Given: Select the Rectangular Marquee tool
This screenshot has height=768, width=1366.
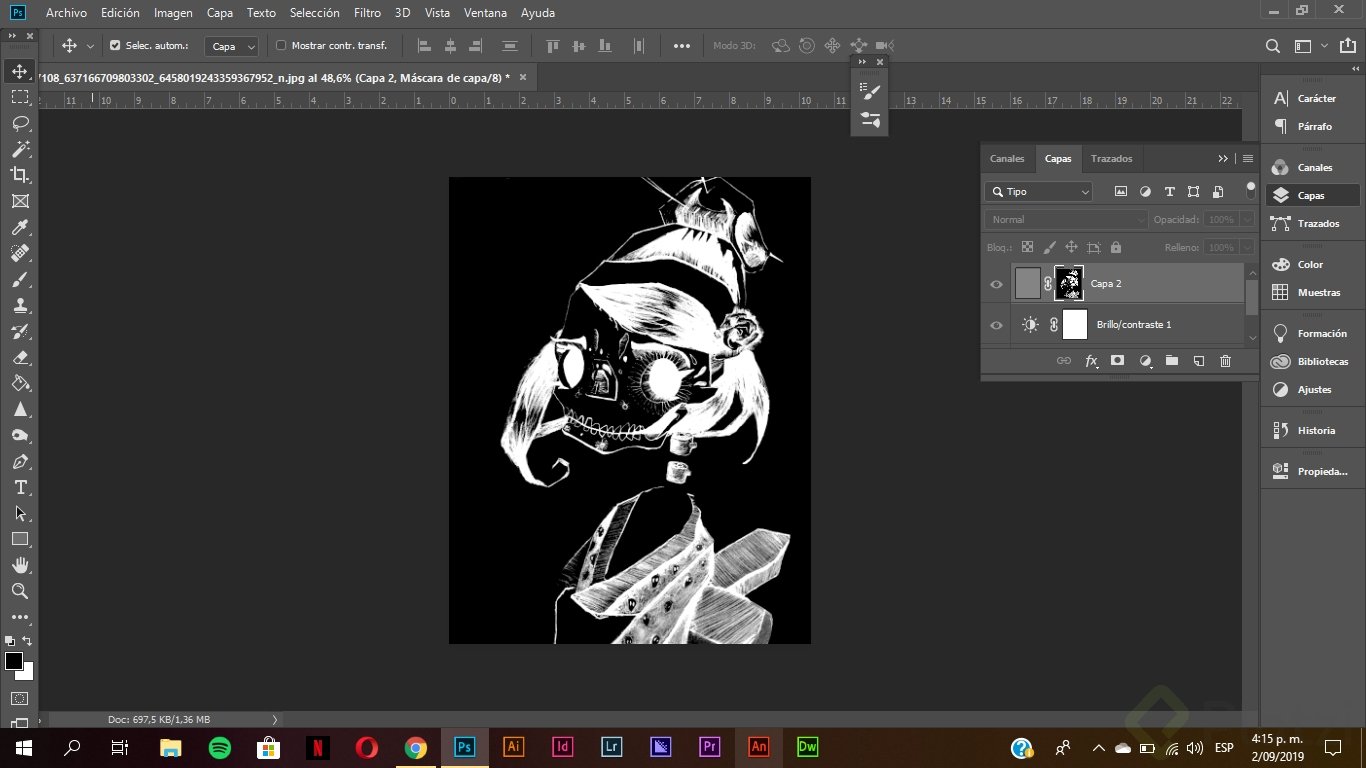Looking at the screenshot, I should (x=19, y=97).
